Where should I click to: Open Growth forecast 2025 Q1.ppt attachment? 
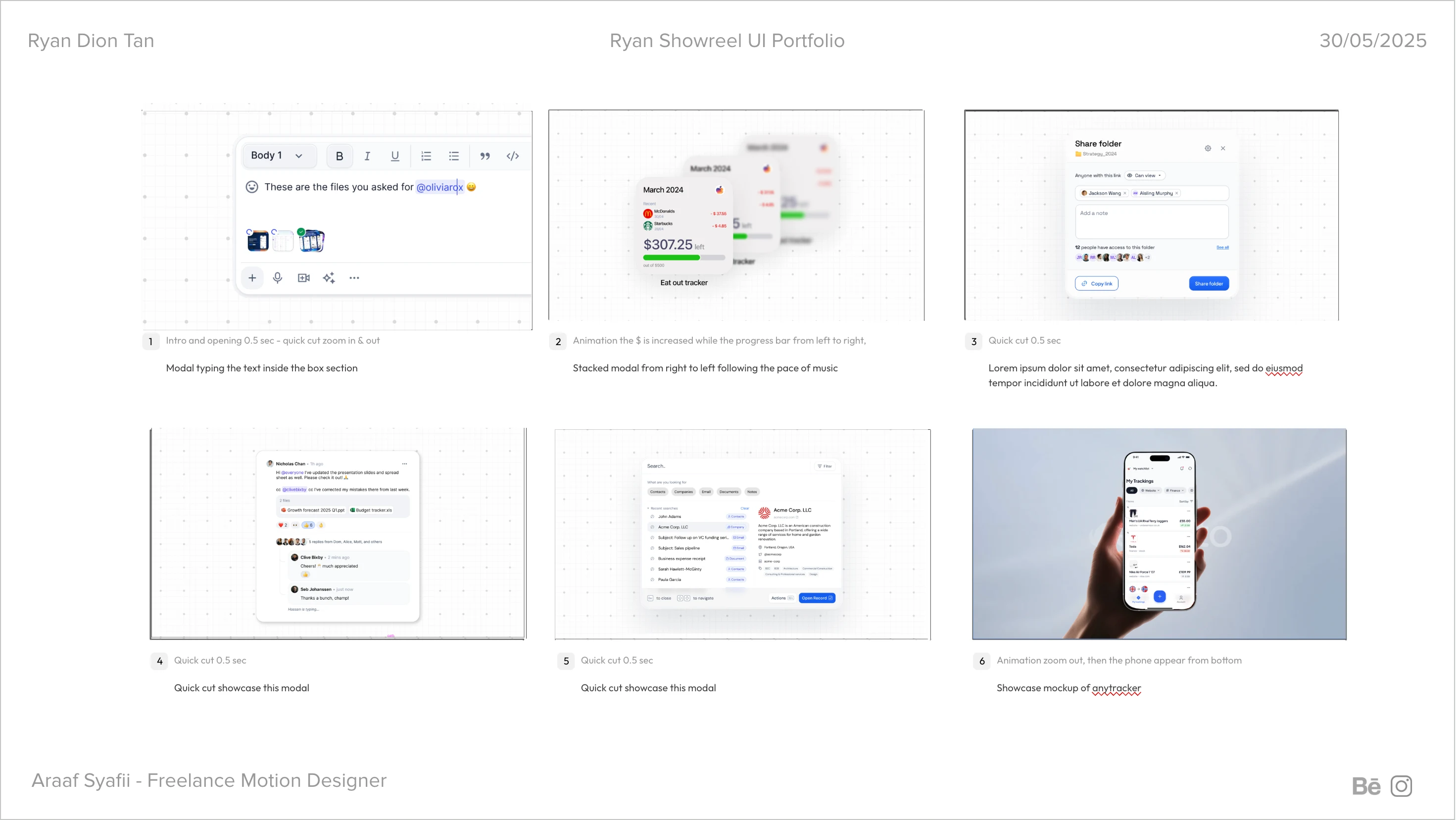point(313,510)
